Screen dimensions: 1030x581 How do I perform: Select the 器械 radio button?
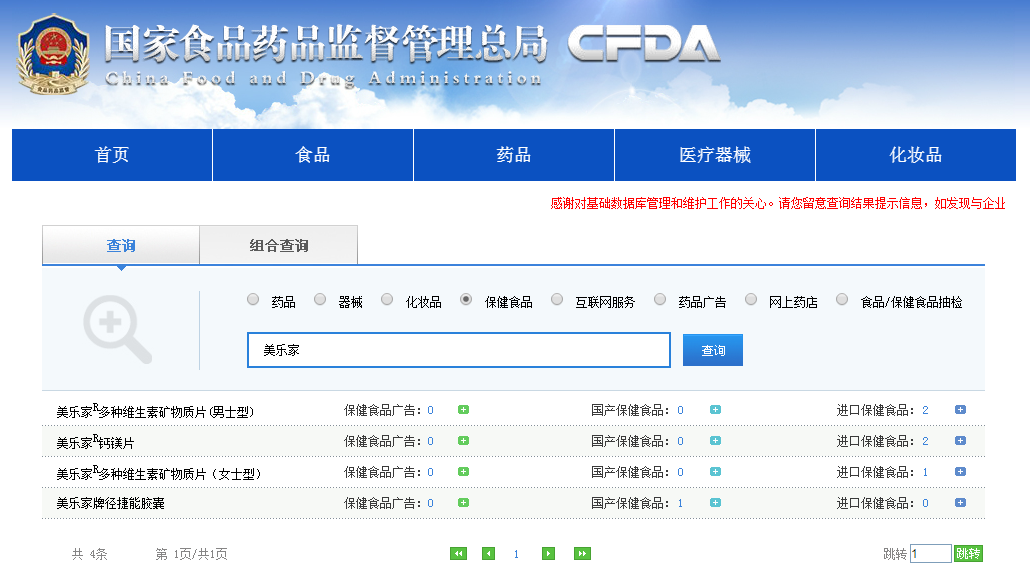(x=320, y=299)
